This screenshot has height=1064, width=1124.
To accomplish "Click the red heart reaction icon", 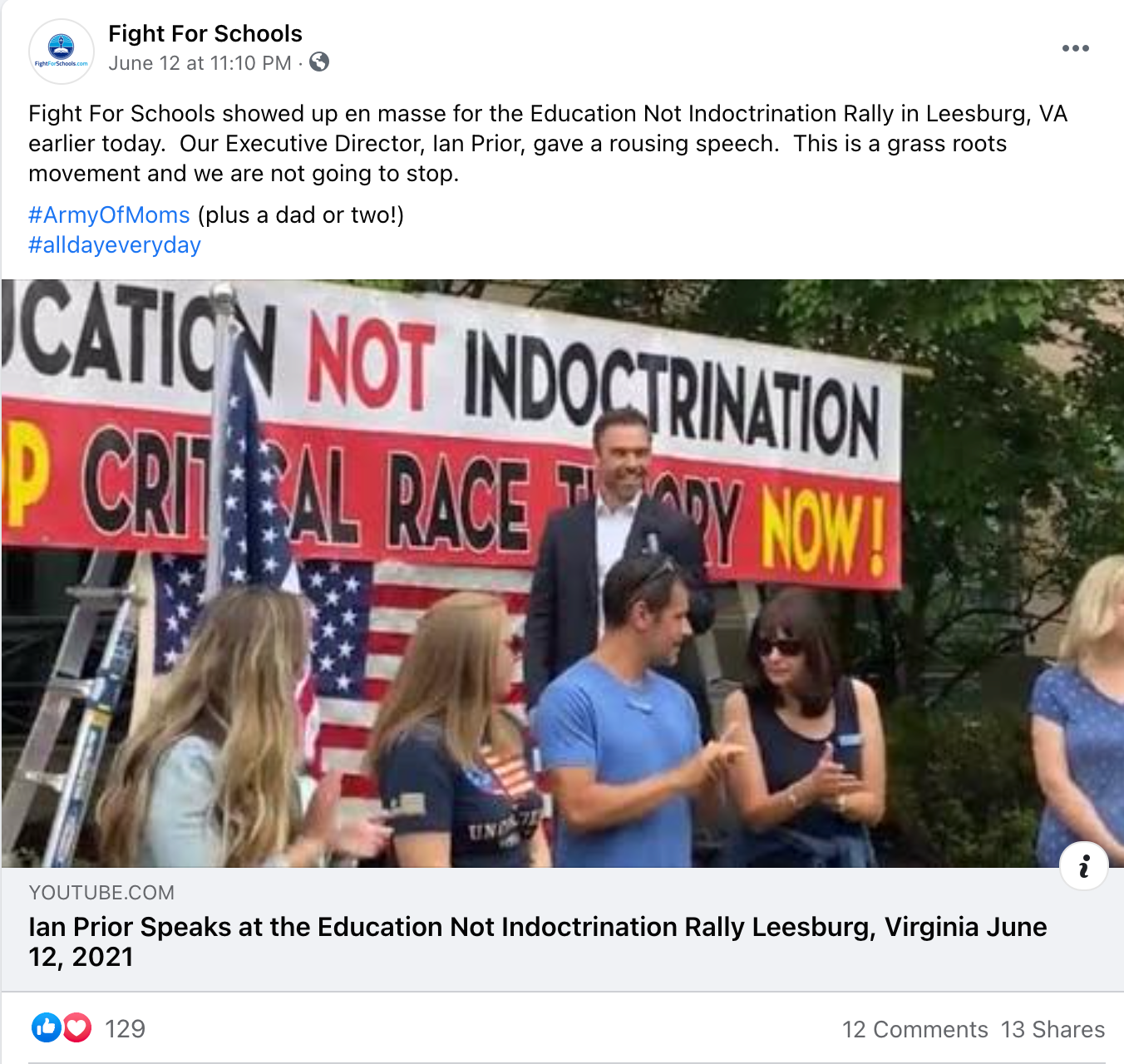I will (x=76, y=1028).
